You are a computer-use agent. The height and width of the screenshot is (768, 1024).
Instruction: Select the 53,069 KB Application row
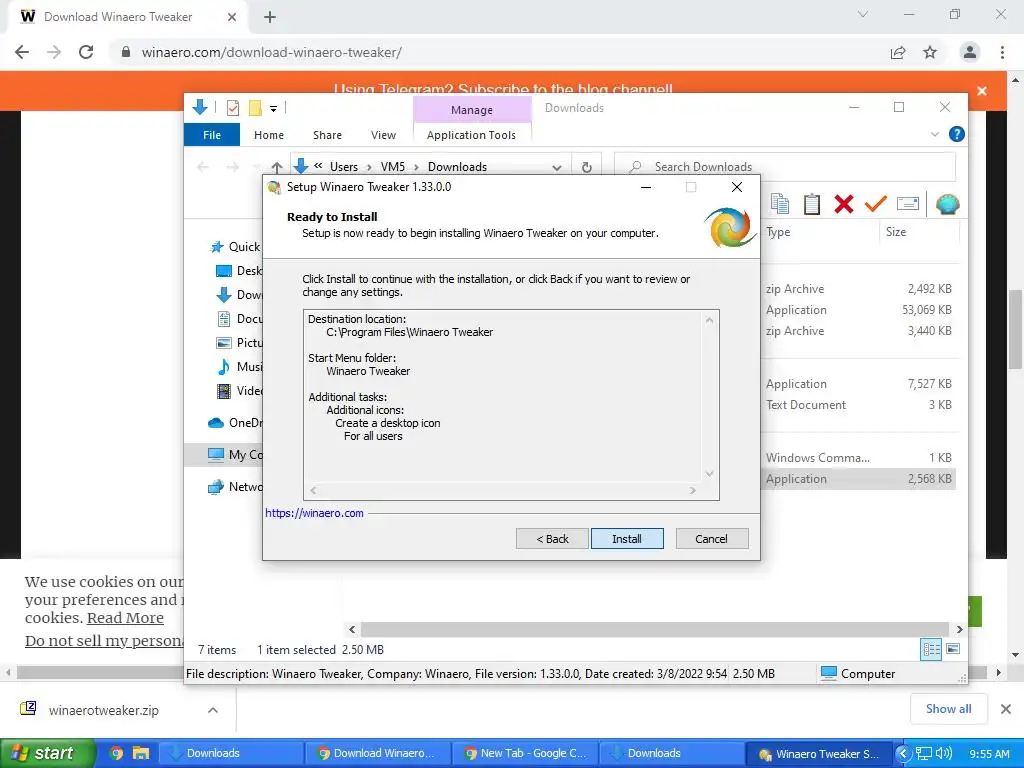[x=859, y=310]
